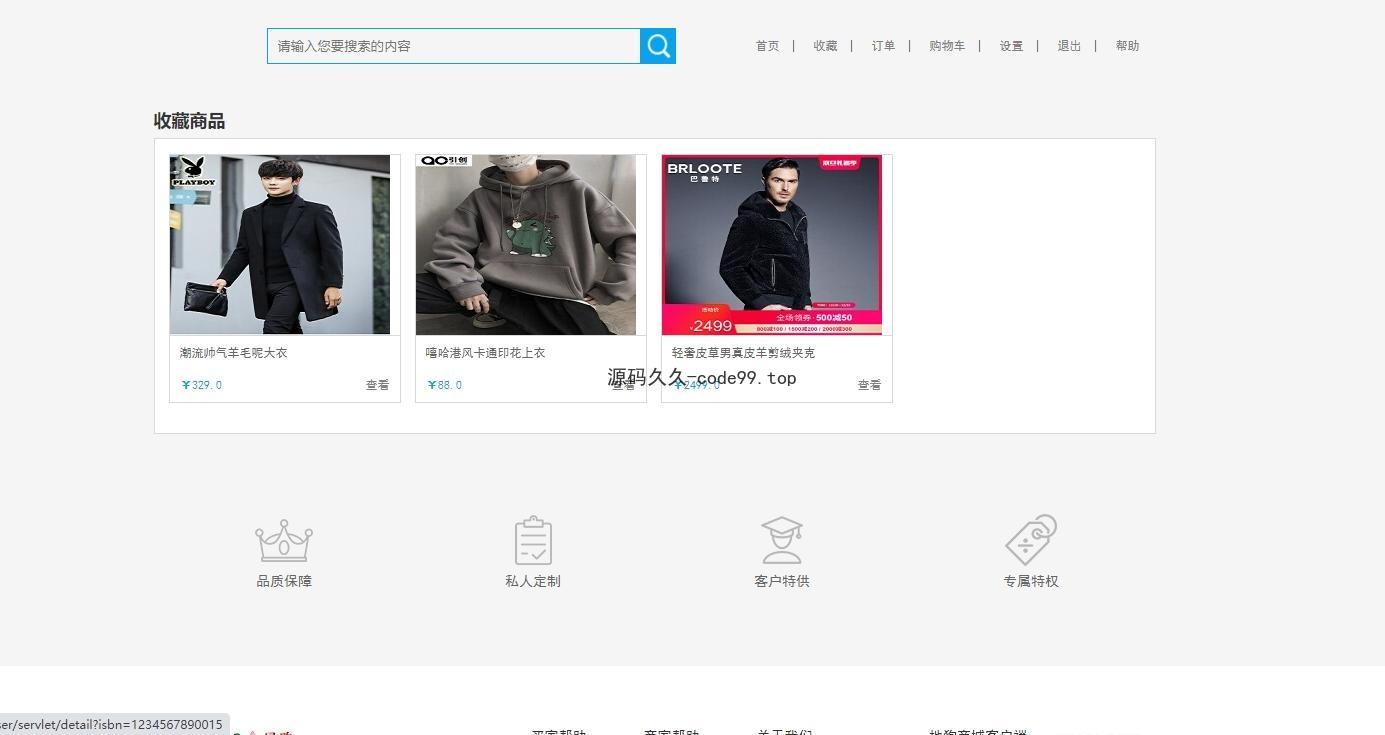Click the 私人定制 label

click(533, 581)
